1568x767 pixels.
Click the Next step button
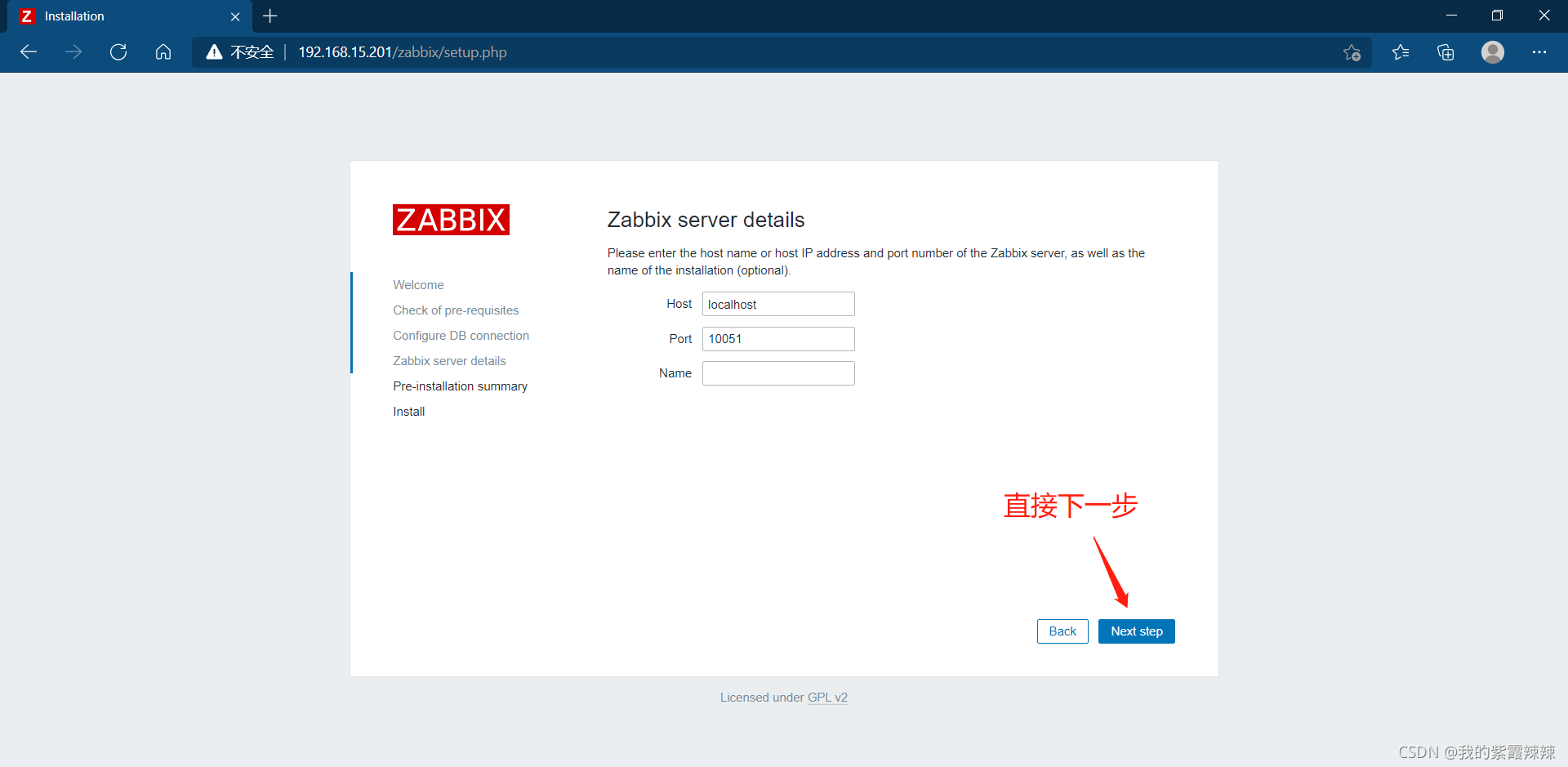pyautogui.click(x=1137, y=631)
